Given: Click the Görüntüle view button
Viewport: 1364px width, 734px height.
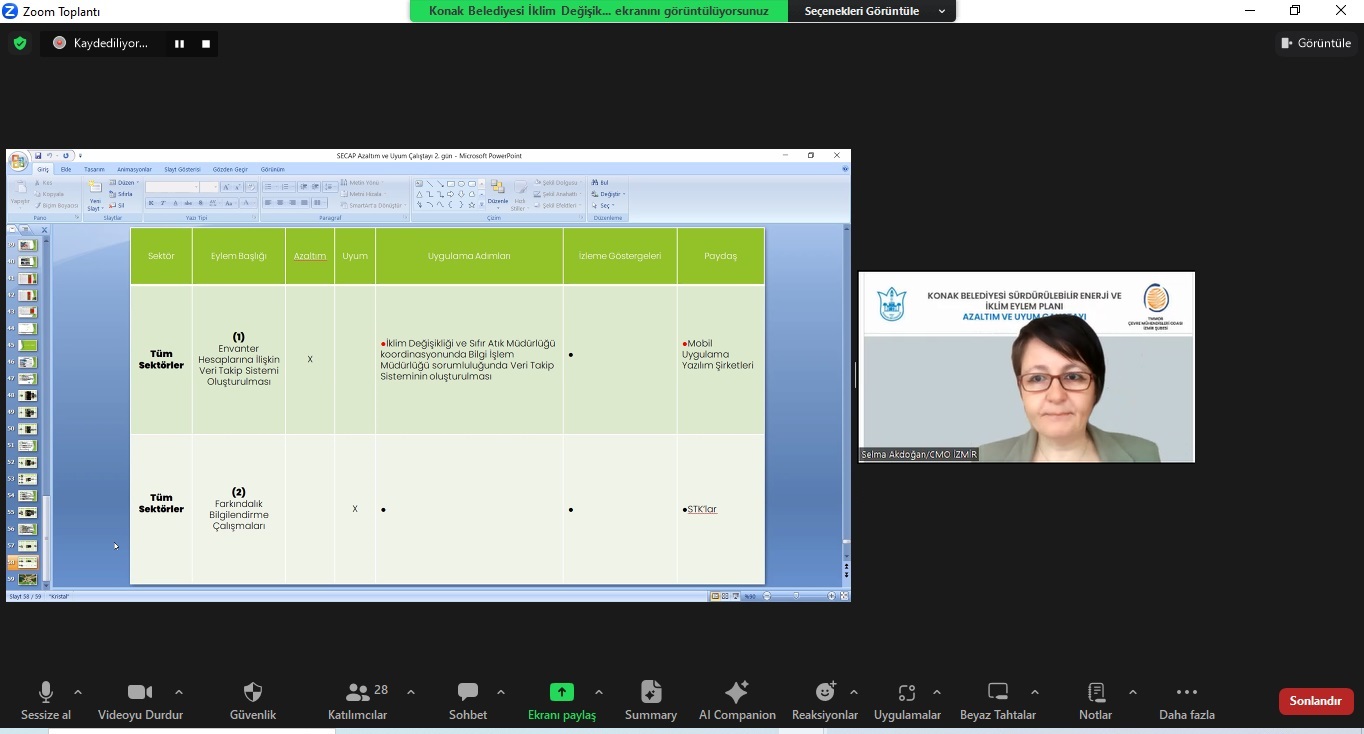Looking at the screenshot, I should [1316, 43].
